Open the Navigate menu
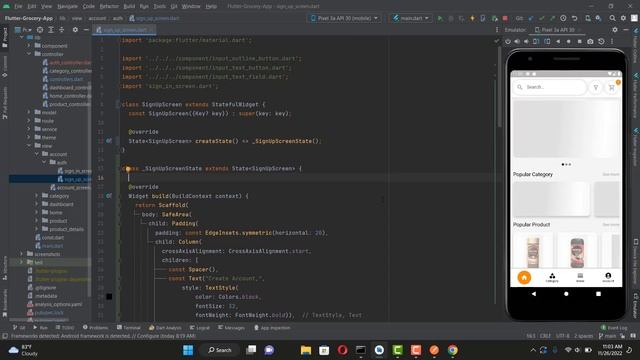This screenshot has width=640, height=360. pos(67,7)
